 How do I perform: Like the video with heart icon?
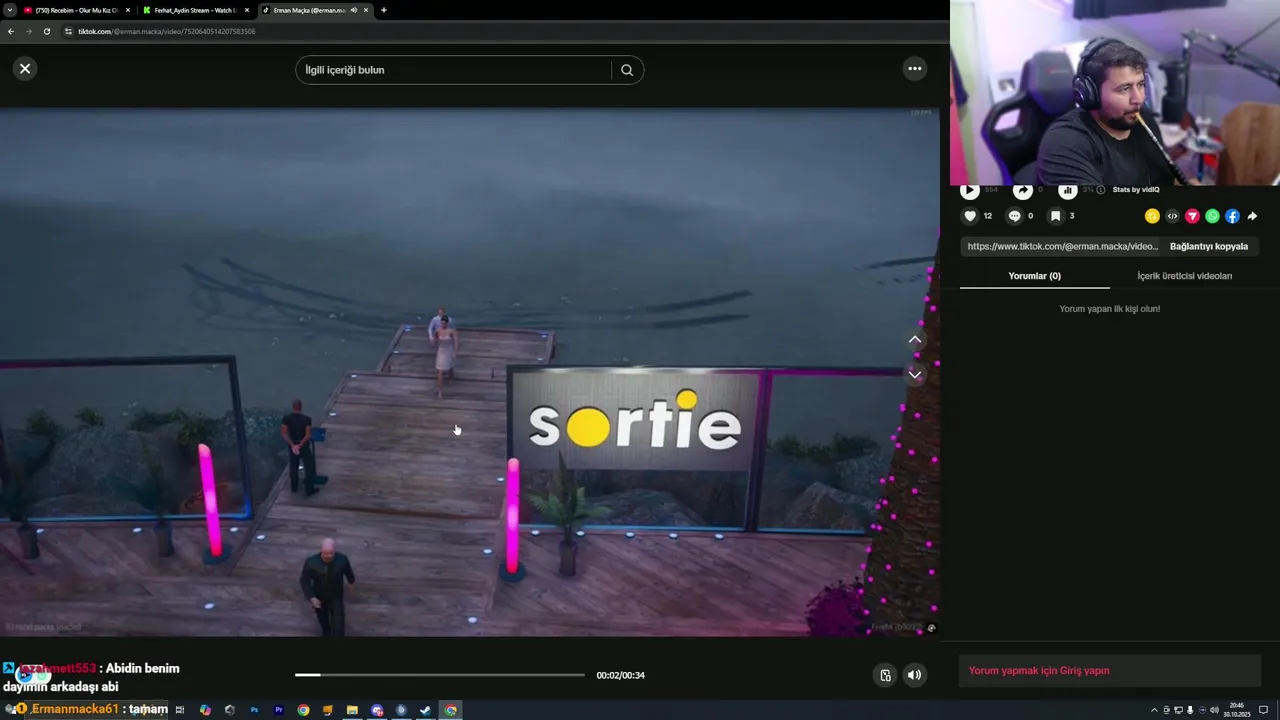pyautogui.click(x=970, y=216)
